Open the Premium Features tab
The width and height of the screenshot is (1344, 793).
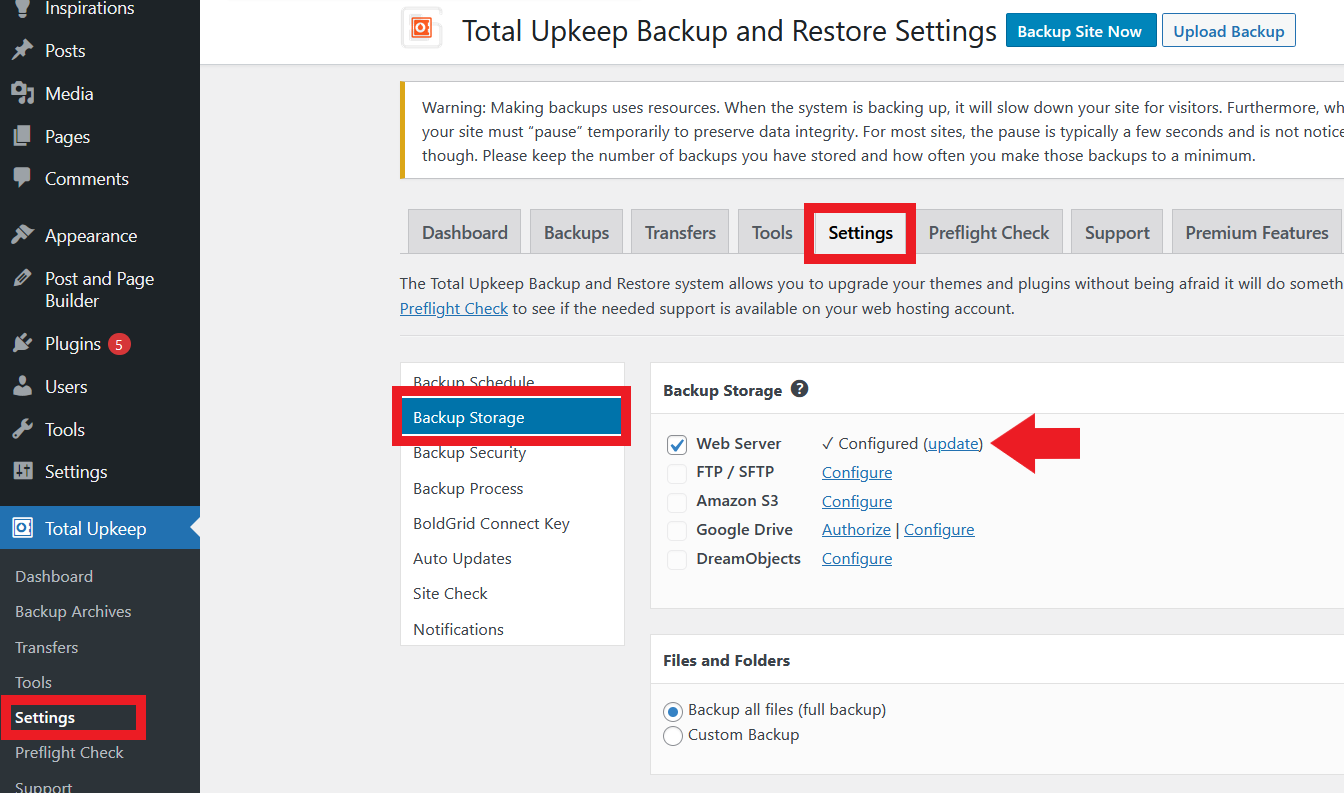pyautogui.click(x=1256, y=231)
